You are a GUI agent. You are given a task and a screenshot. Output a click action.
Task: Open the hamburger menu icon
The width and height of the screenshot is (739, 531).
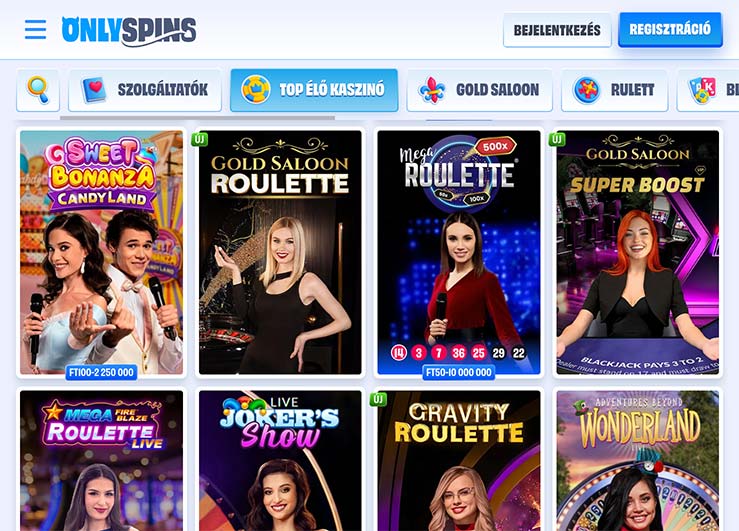coord(35,29)
